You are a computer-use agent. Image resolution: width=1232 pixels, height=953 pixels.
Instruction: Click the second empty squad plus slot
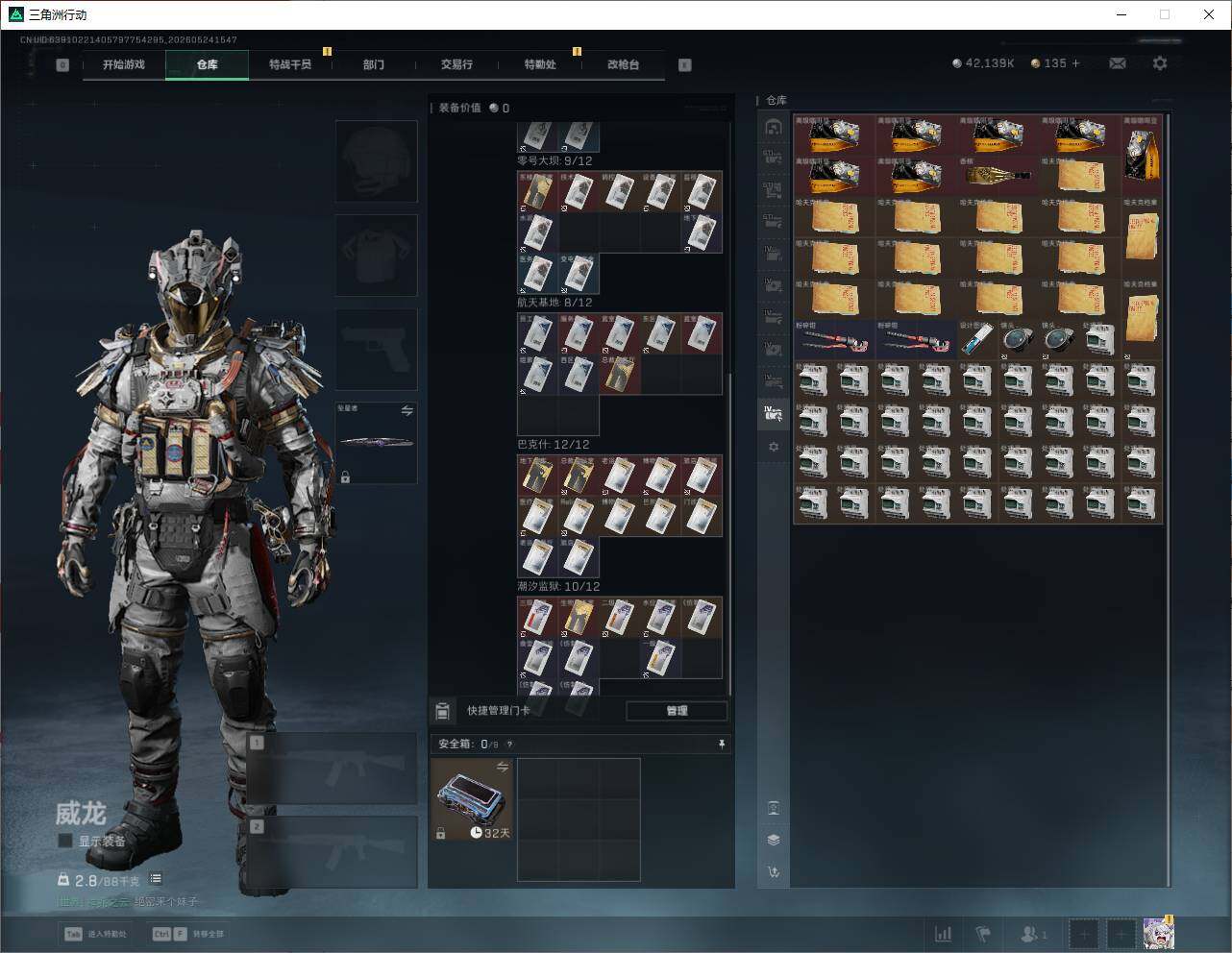click(x=1121, y=933)
